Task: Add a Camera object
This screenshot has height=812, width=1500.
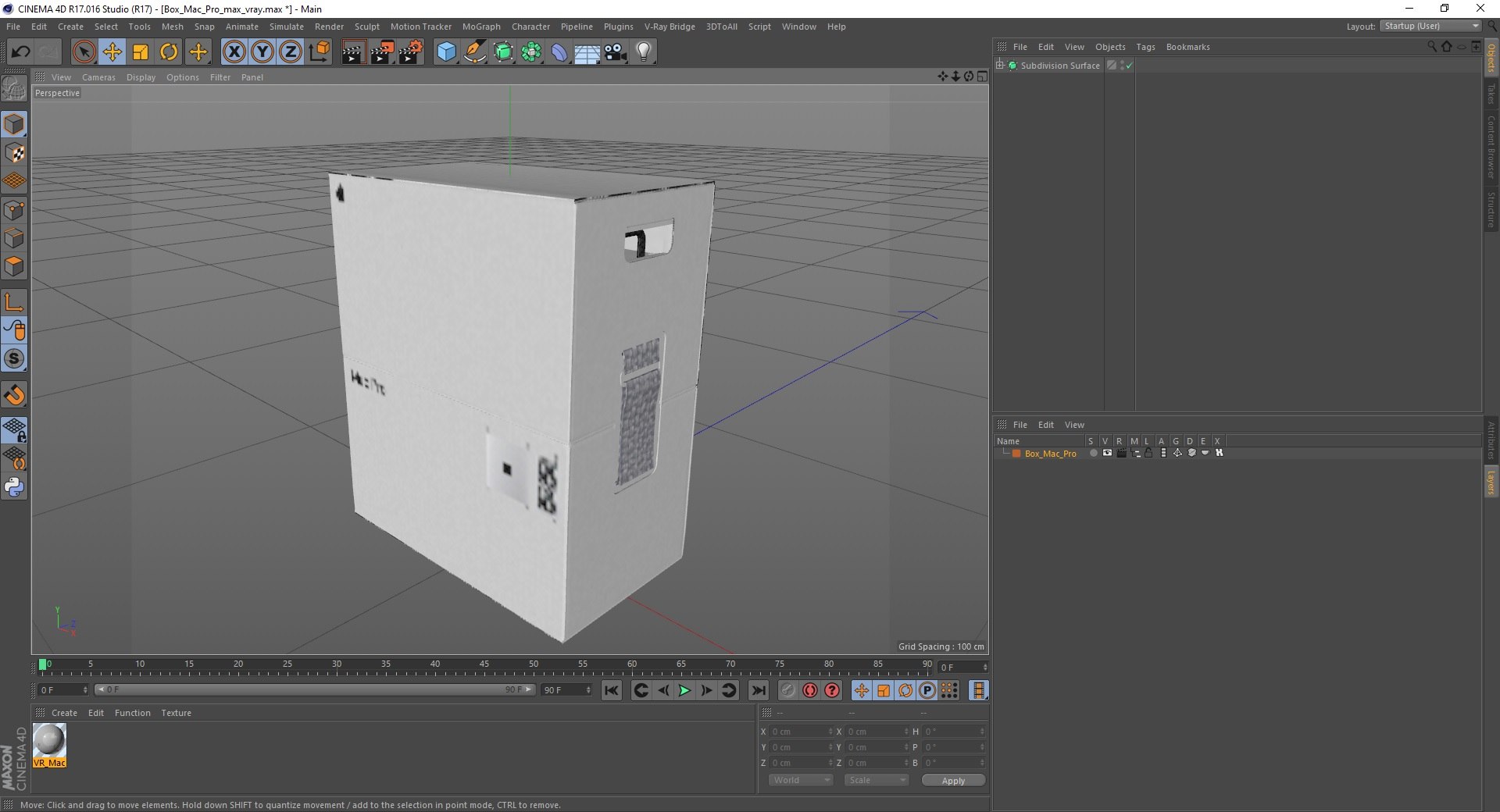Action: tap(616, 52)
